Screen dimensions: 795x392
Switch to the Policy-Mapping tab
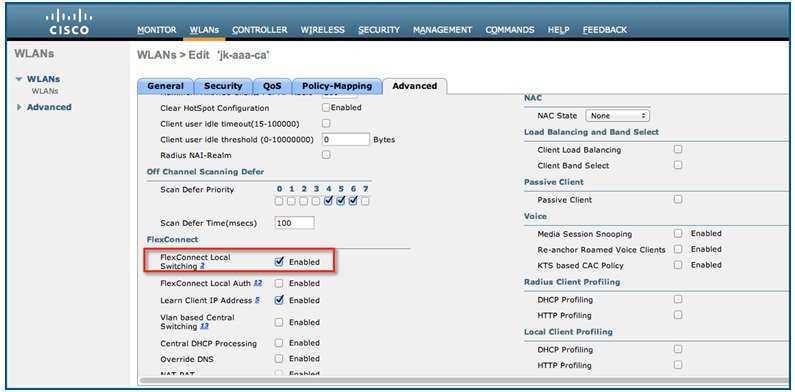(x=337, y=86)
